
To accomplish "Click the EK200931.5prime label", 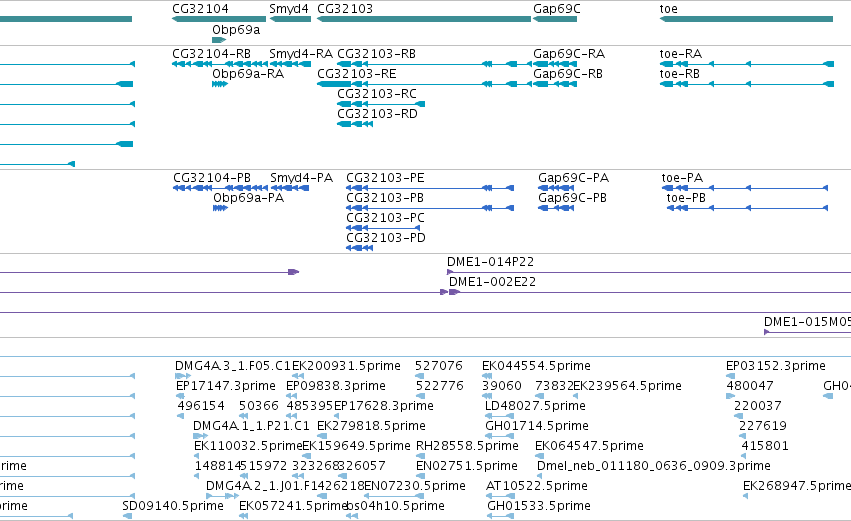I will (346, 366).
